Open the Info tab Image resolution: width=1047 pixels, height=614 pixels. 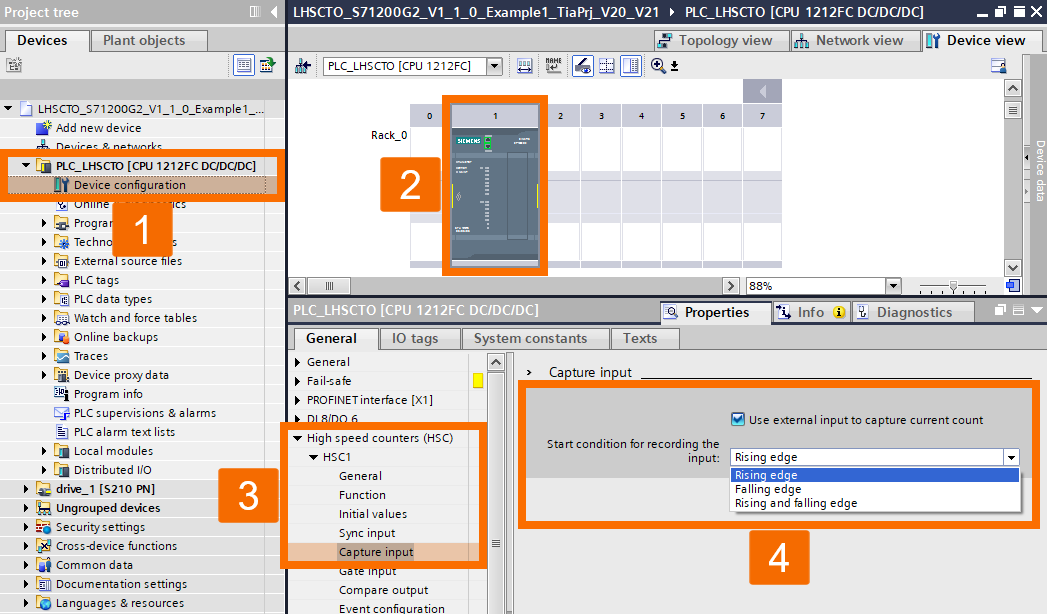(811, 312)
